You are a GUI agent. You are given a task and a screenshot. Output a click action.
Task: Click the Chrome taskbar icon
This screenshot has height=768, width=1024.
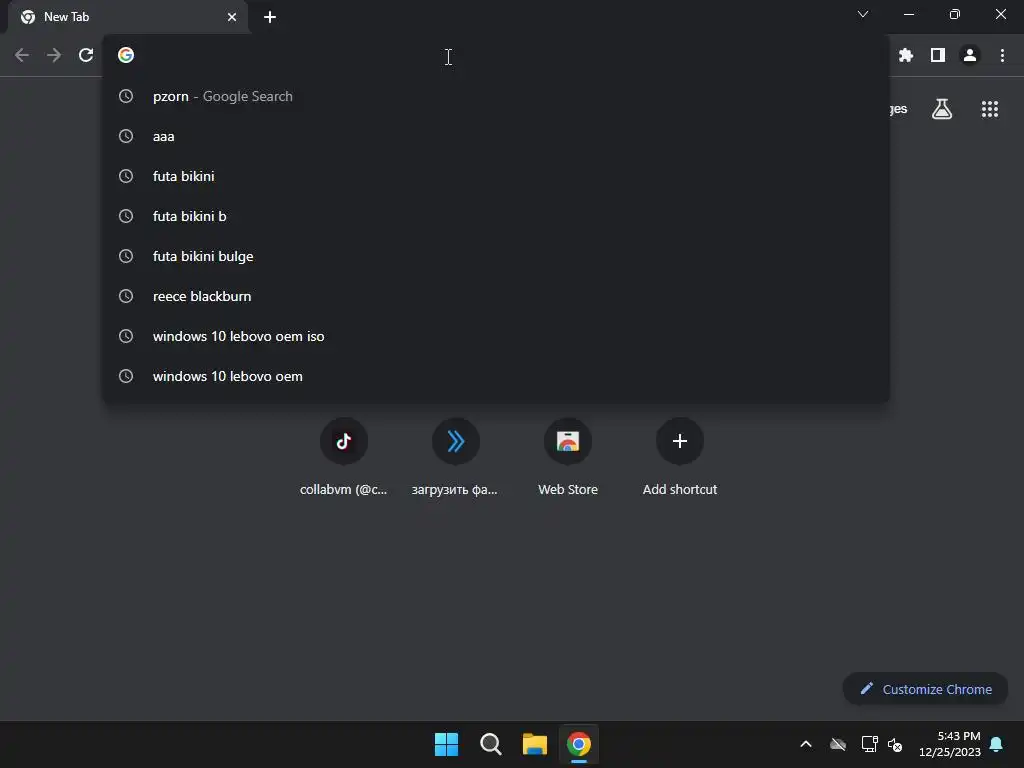pyautogui.click(x=579, y=744)
